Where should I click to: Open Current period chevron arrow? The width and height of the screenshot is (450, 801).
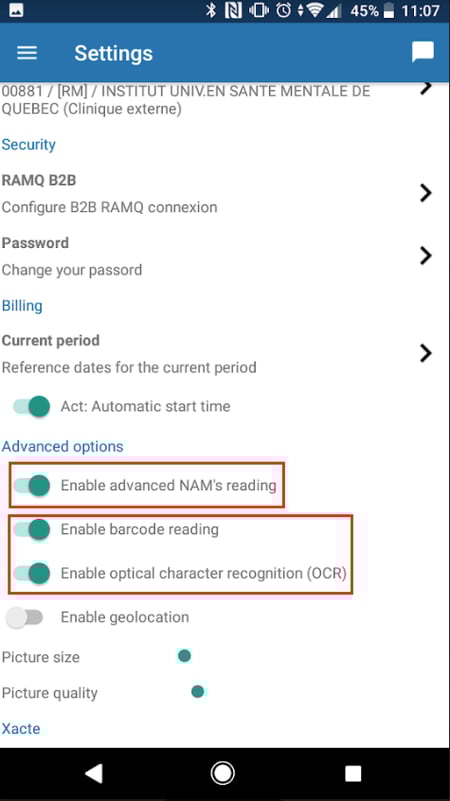tap(425, 353)
